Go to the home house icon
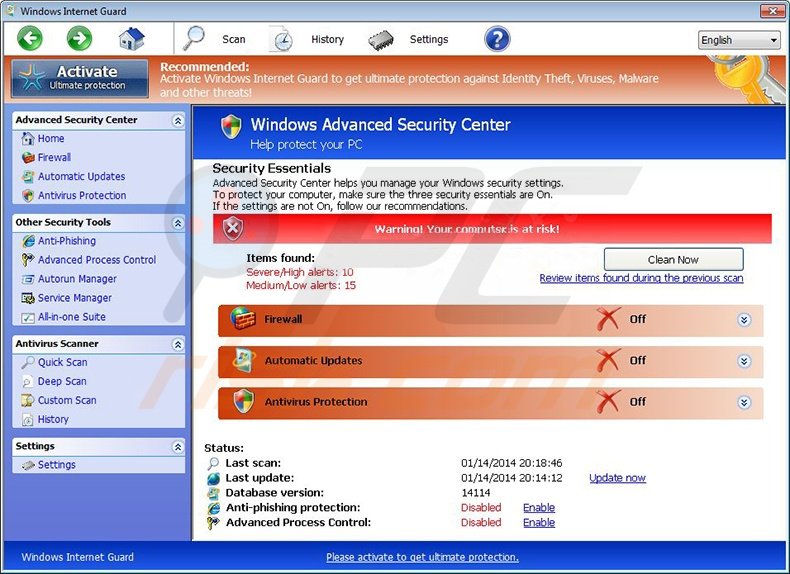This screenshot has height=574, width=790. [132, 39]
